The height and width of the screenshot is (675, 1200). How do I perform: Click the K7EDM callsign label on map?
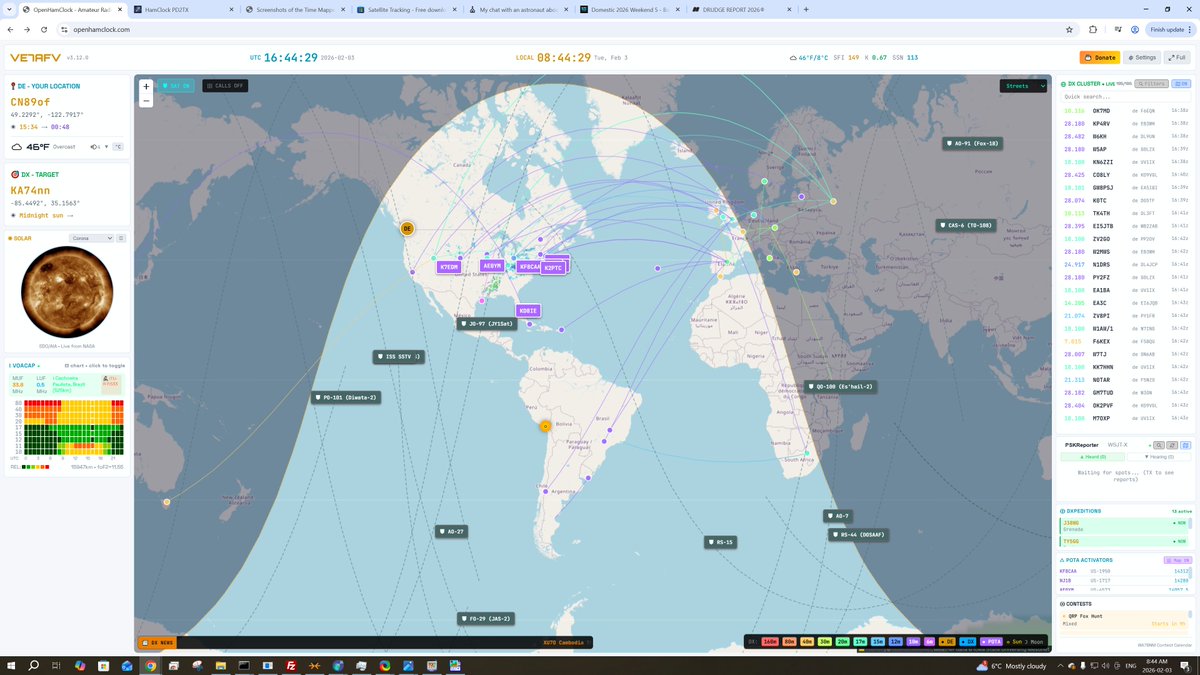click(448, 267)
